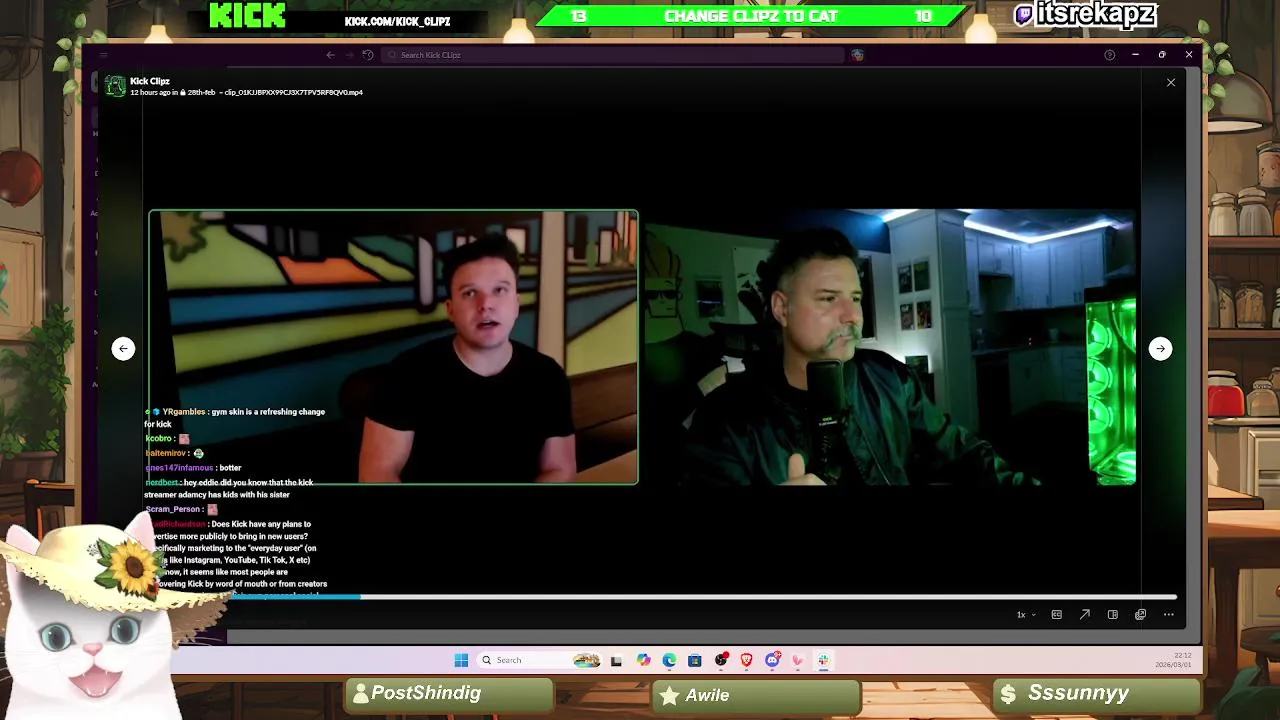Click the clip mp4 file name
1280x720 pixels.
click(294, 92)
